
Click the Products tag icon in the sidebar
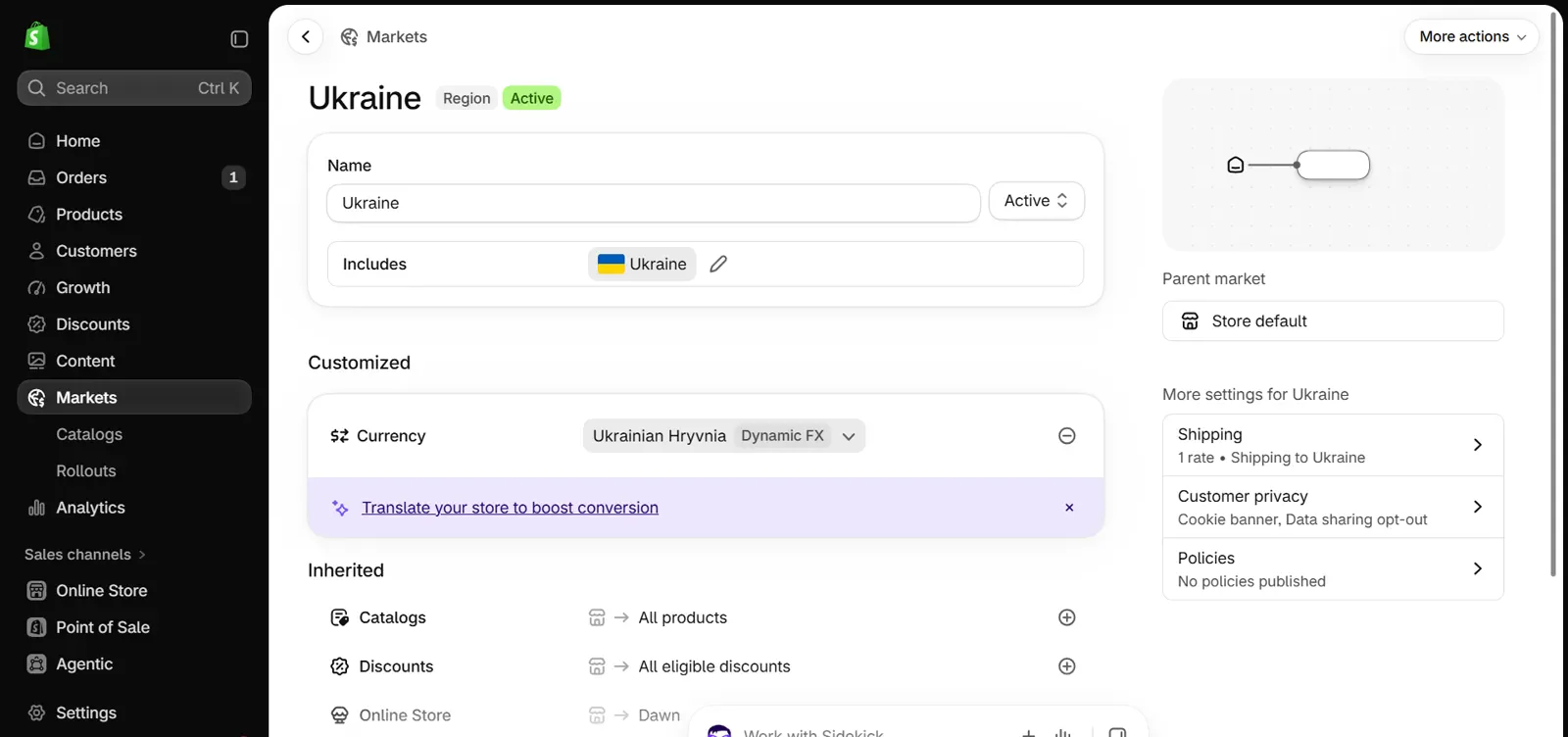(x=36, y=215)
